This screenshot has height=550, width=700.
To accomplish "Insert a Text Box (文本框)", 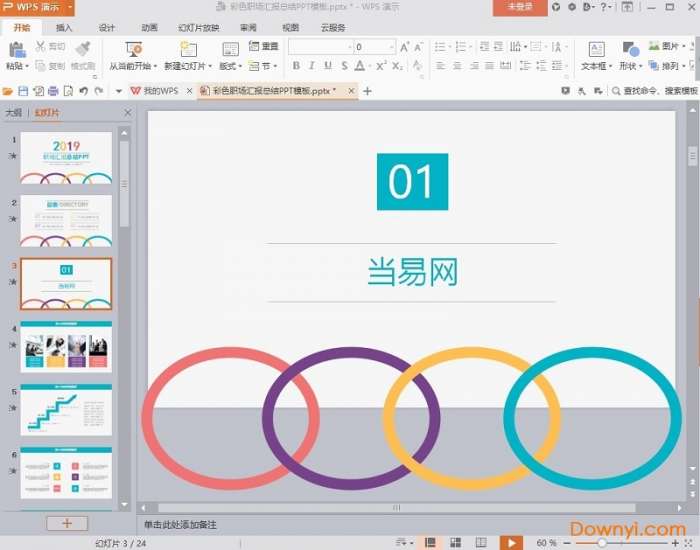I will pos(595,50).
